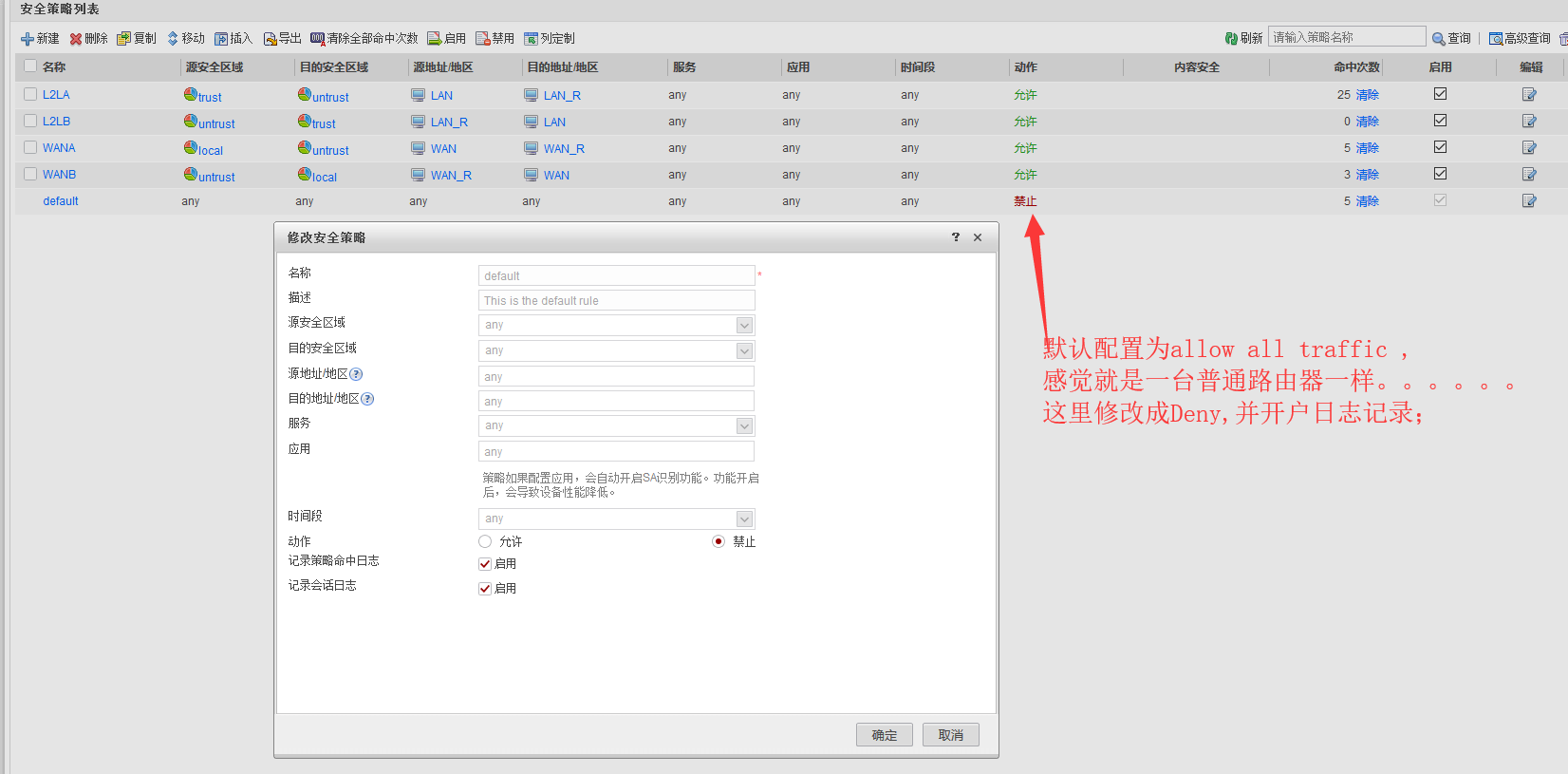Click the 取消 (Cancel) button
The image size is (1568, 774).
[x=951, y=735]
